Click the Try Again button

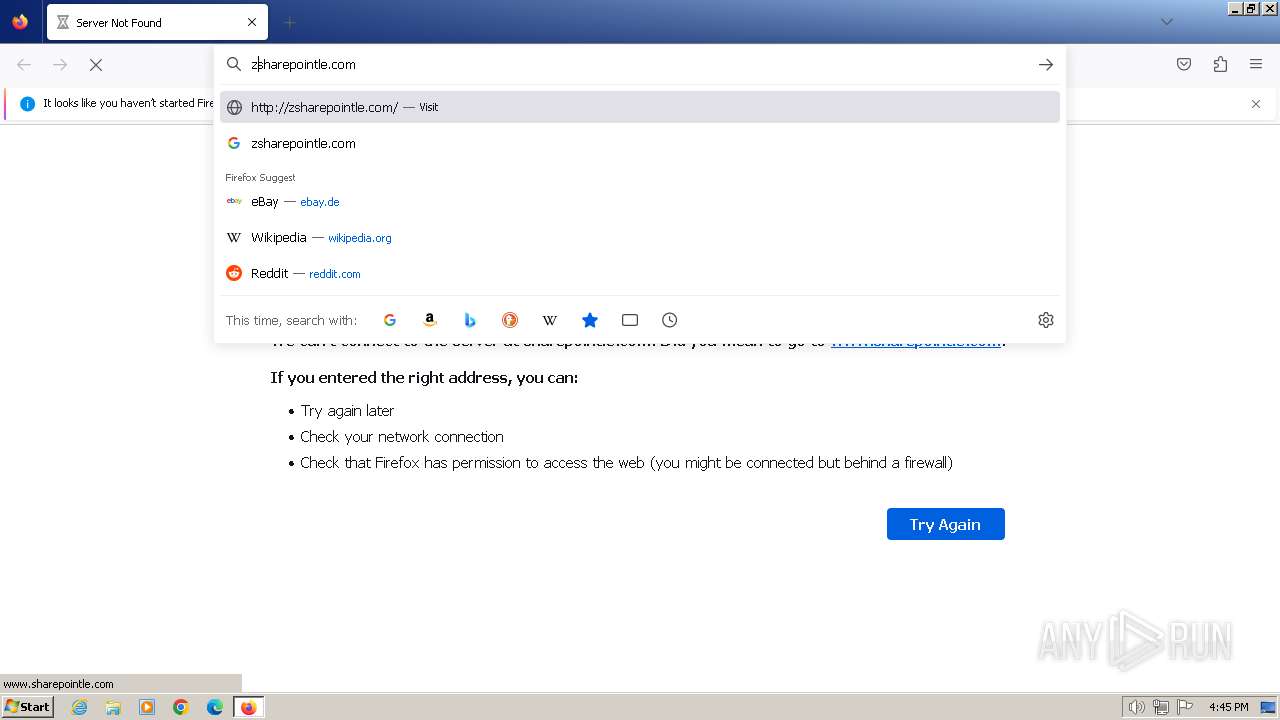point(946,524)
